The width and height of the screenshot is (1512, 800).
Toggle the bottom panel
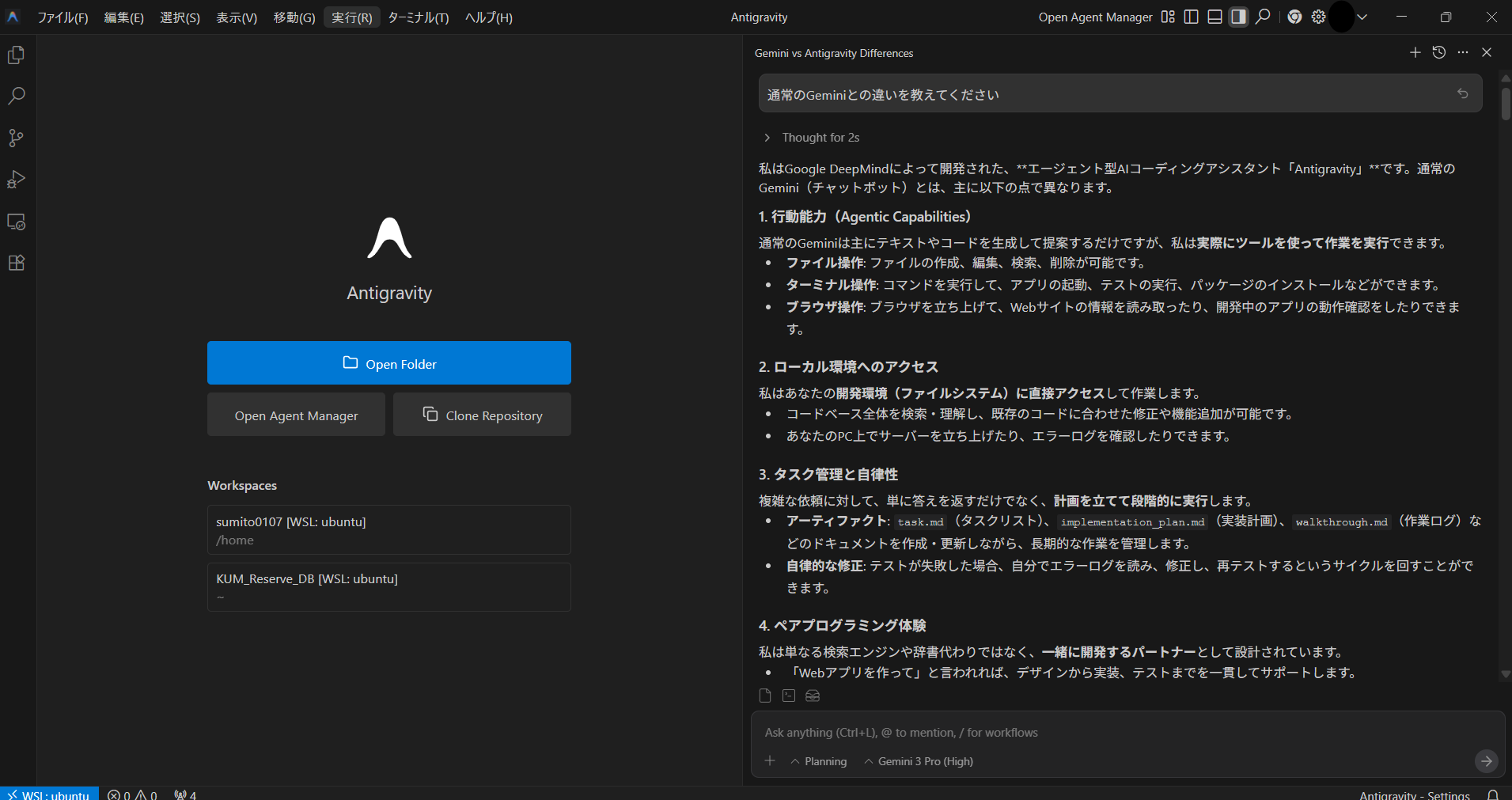tap(1215, 17)
